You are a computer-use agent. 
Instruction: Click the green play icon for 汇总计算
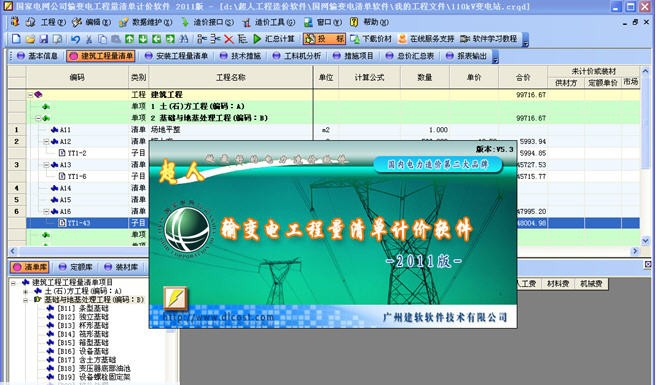[257, 39]
